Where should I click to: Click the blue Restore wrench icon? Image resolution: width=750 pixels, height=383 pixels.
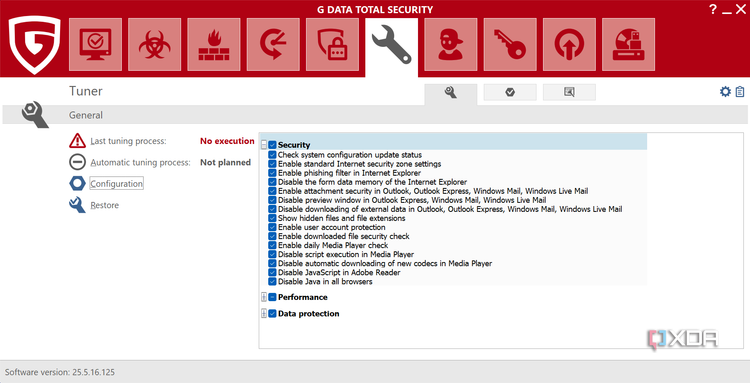77,205
